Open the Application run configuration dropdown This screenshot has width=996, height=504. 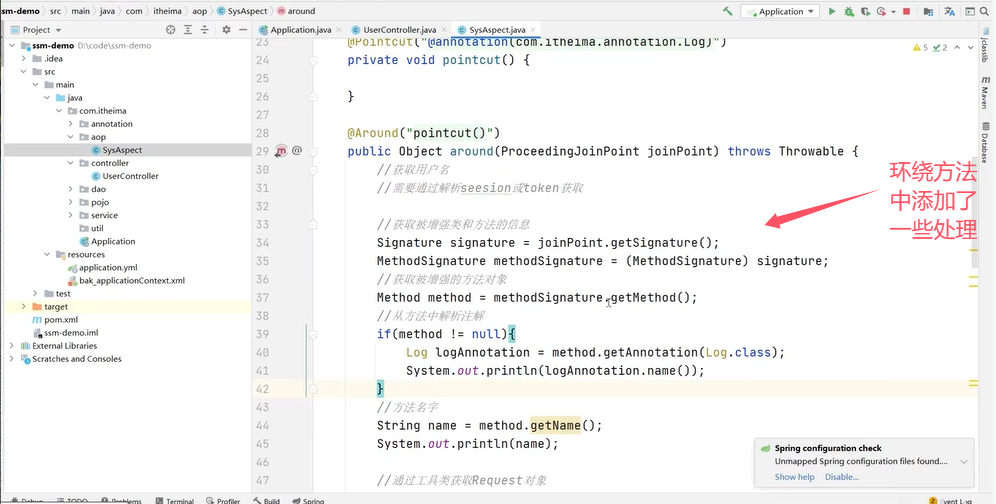(x=779, y=11)
